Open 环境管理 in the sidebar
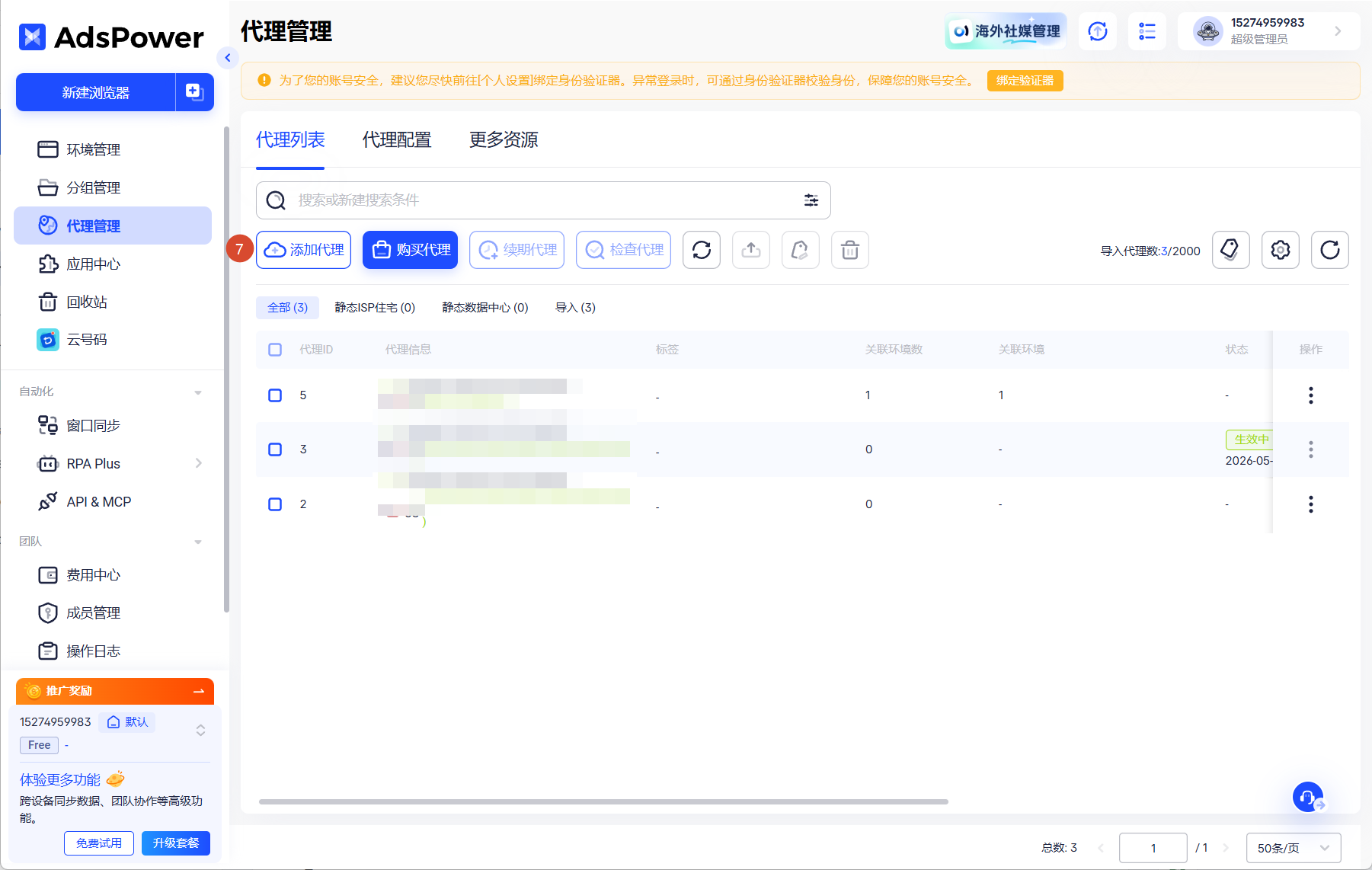This screenshot has height=870, width=1372. [x=113, y=149]
